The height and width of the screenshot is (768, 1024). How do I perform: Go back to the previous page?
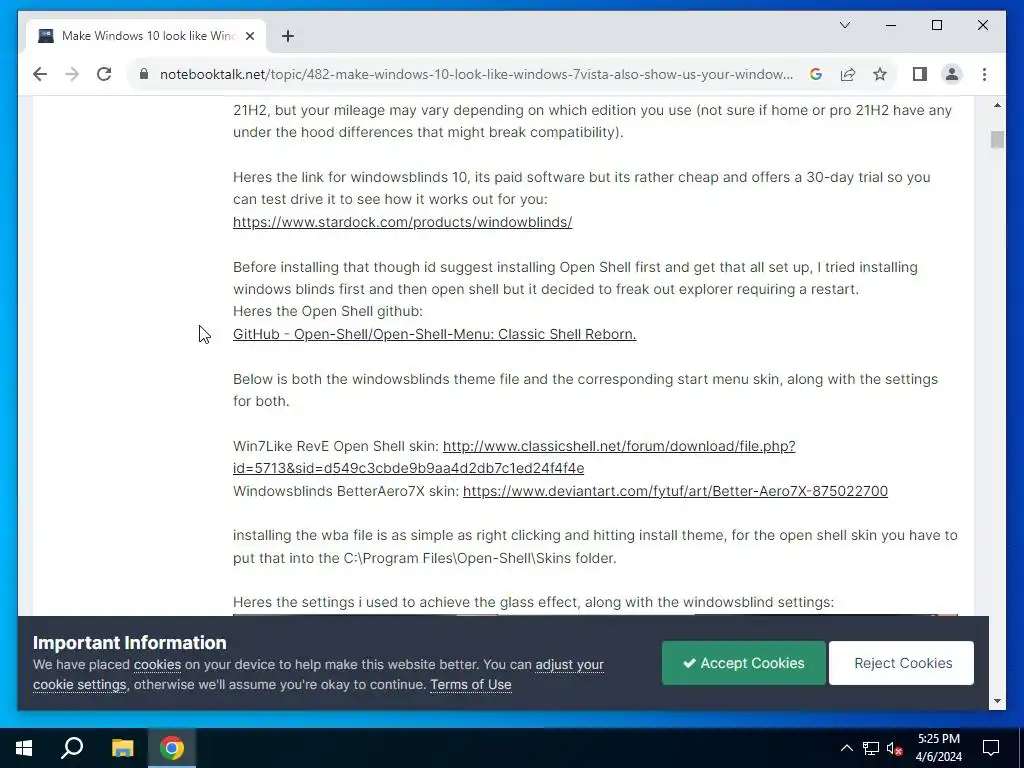[x=40, y=74]
